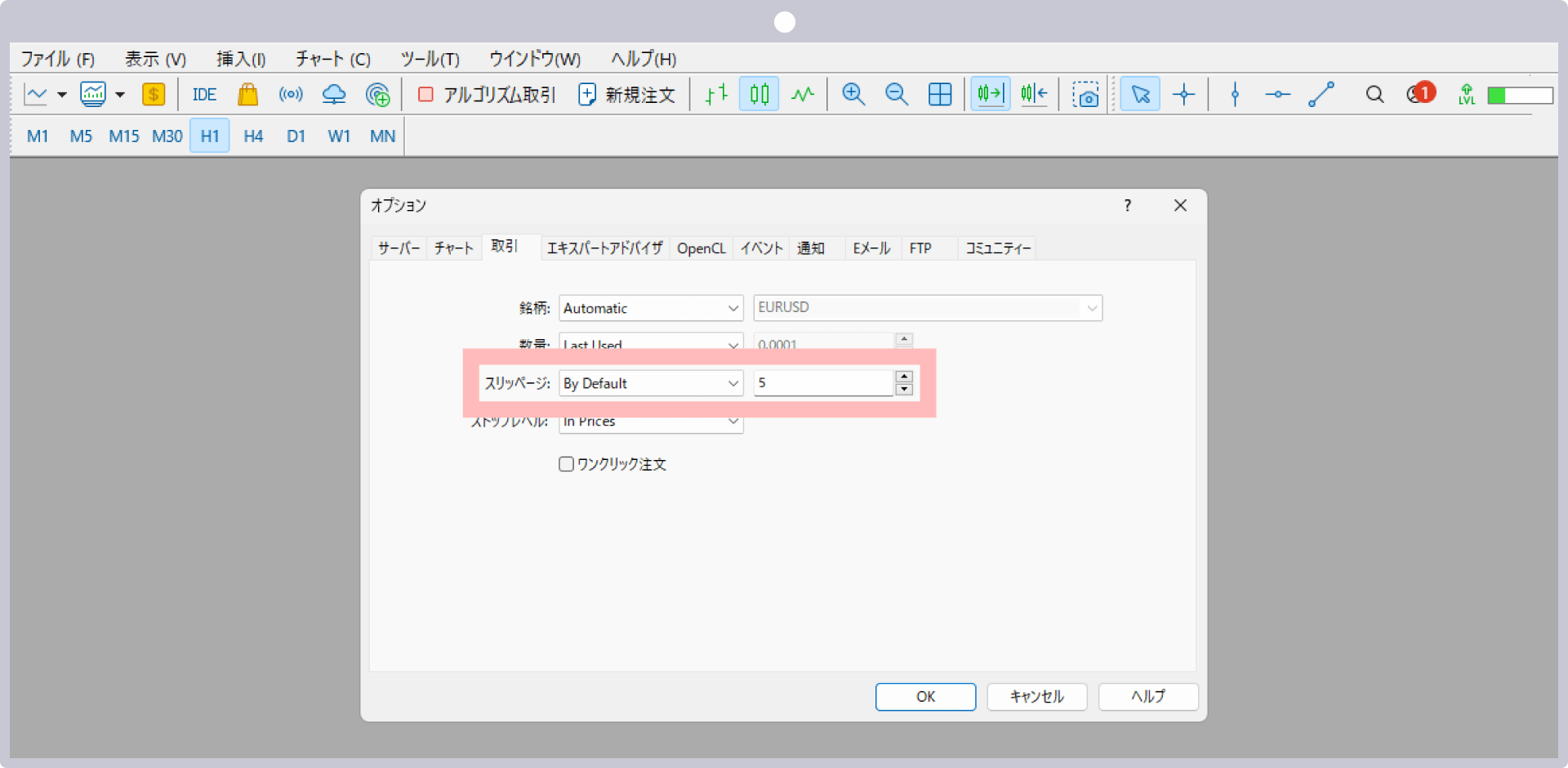Draw a vertical line tool
This screenshot has width=1568, height=768.
click(1235, 95)
